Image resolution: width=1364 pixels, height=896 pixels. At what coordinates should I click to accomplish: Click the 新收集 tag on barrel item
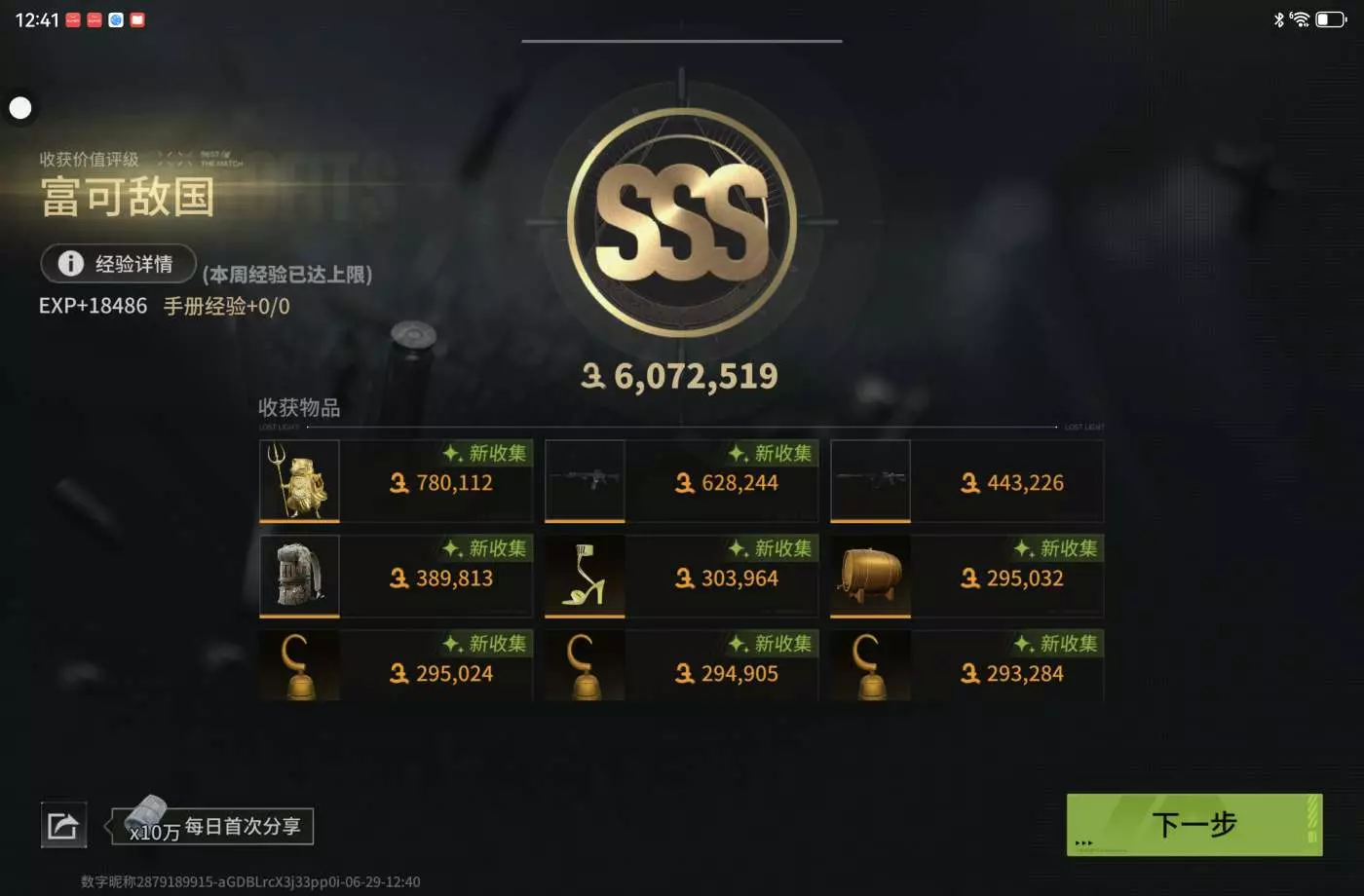click(x=1058, y=548)
